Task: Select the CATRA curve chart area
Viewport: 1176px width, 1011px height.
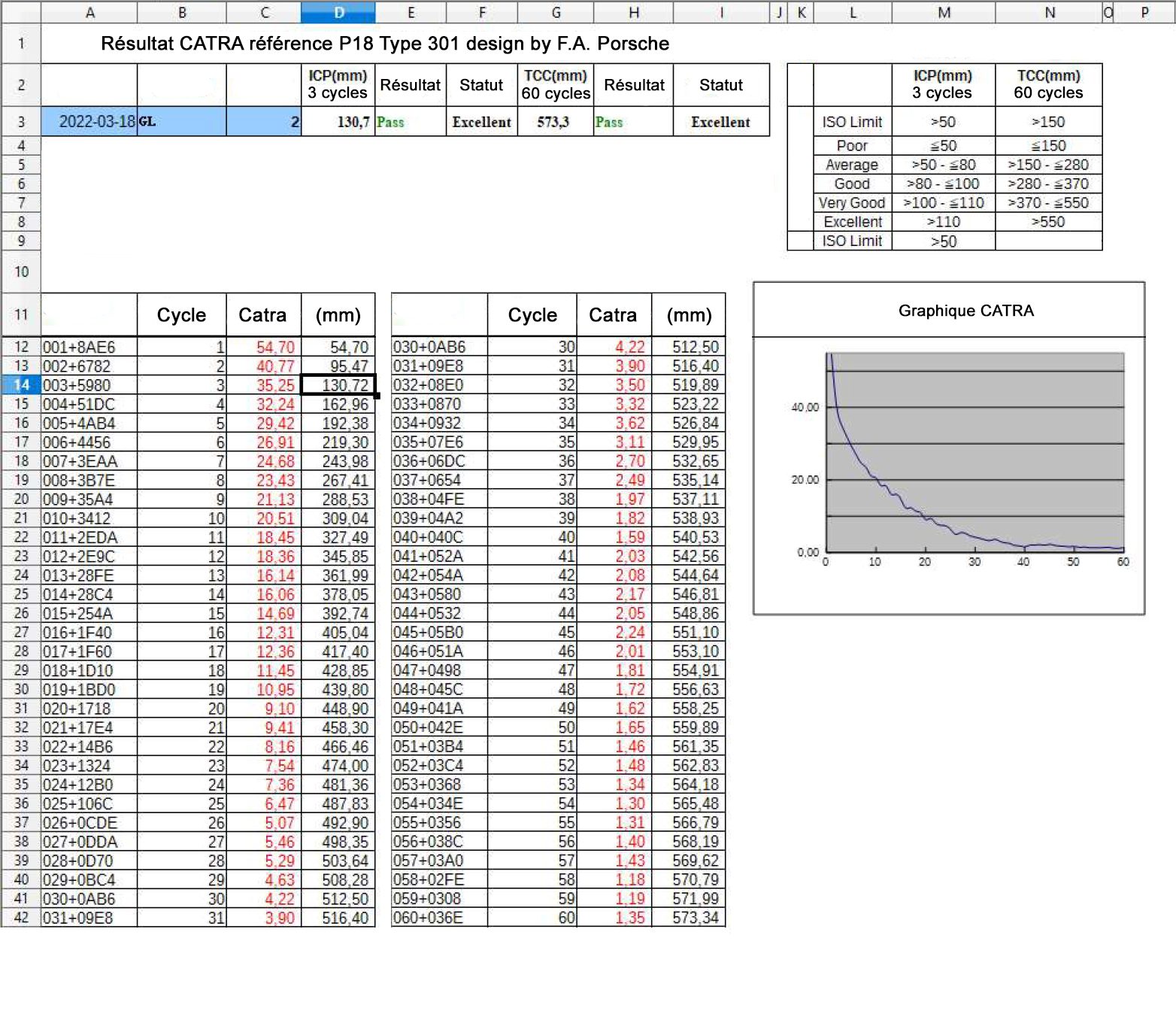Action: tap(975, 452)
